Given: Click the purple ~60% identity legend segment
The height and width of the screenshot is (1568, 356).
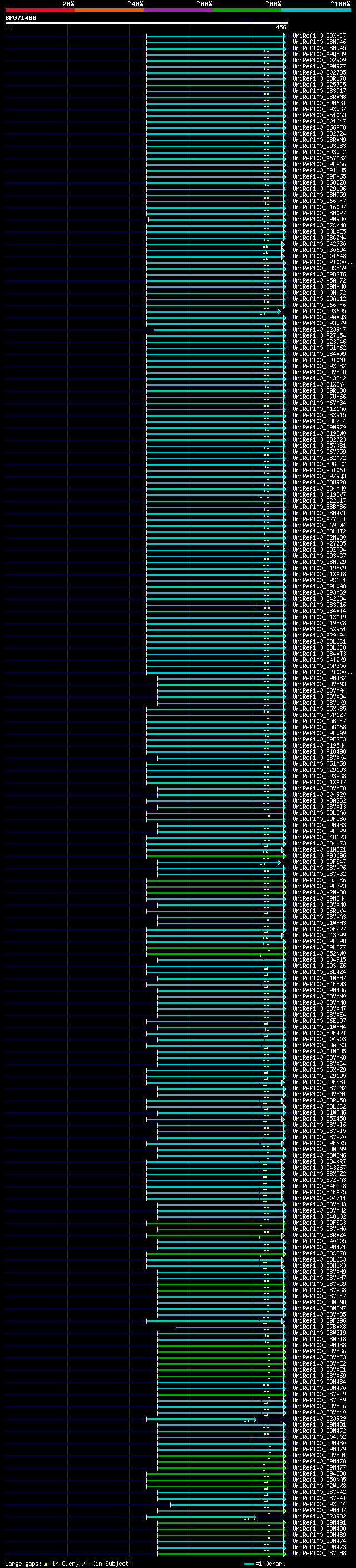Looking at the screenshot, I should (x=179, y=10).
